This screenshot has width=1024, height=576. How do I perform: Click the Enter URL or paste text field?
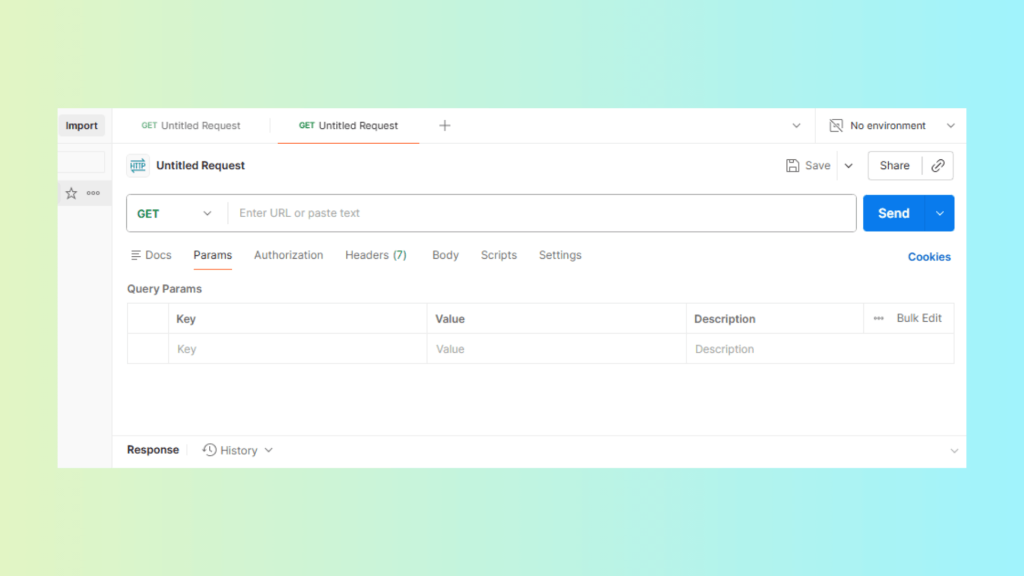540,213
